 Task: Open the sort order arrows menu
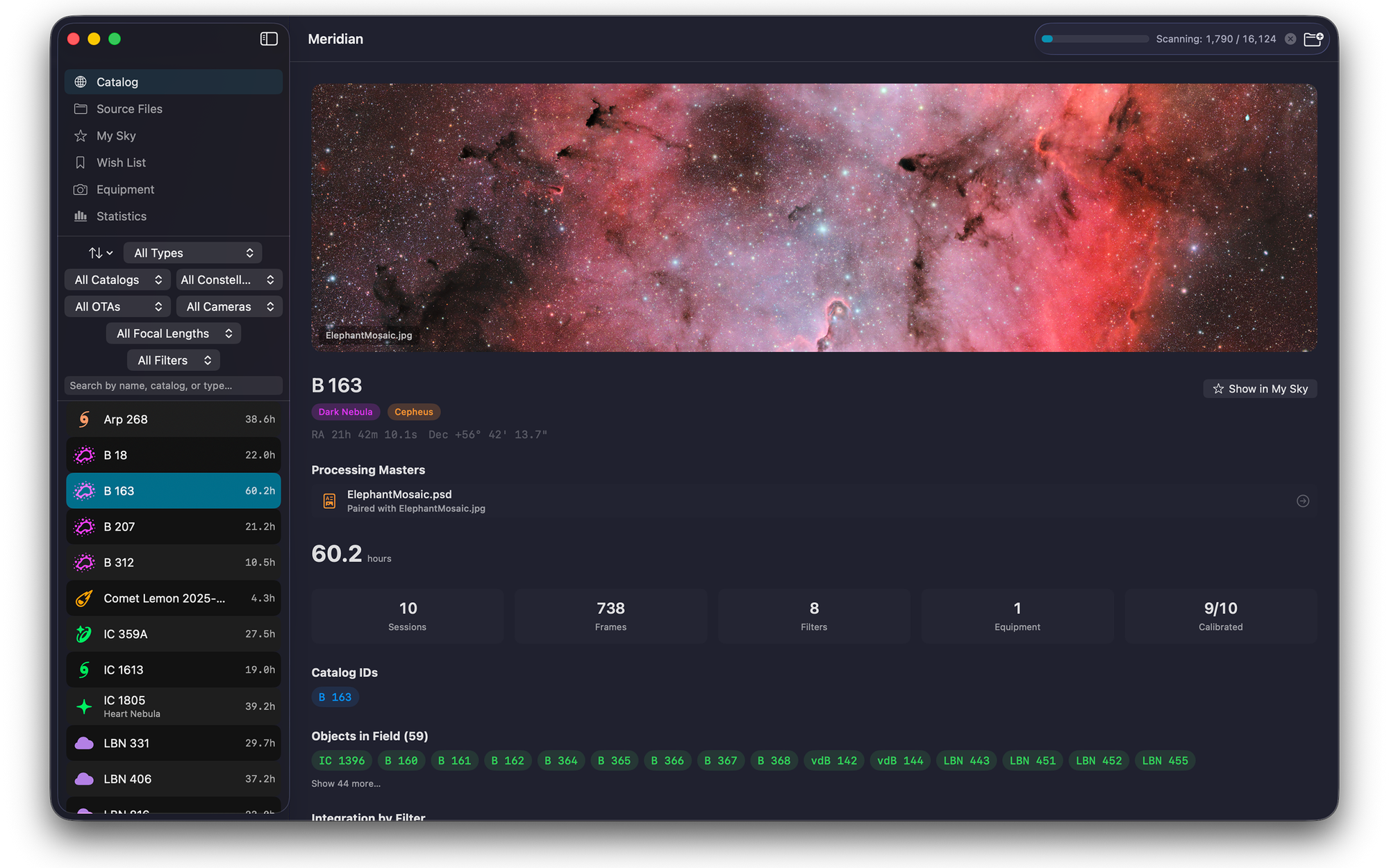pyautogui.click(x=100, y=253)
